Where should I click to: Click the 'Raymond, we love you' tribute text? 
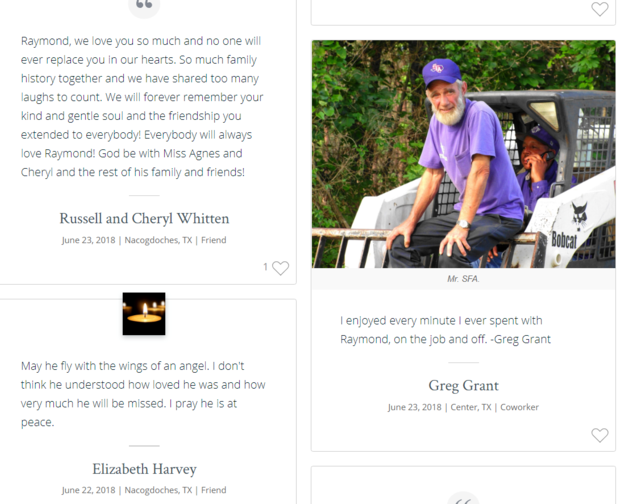pos(142,107)
